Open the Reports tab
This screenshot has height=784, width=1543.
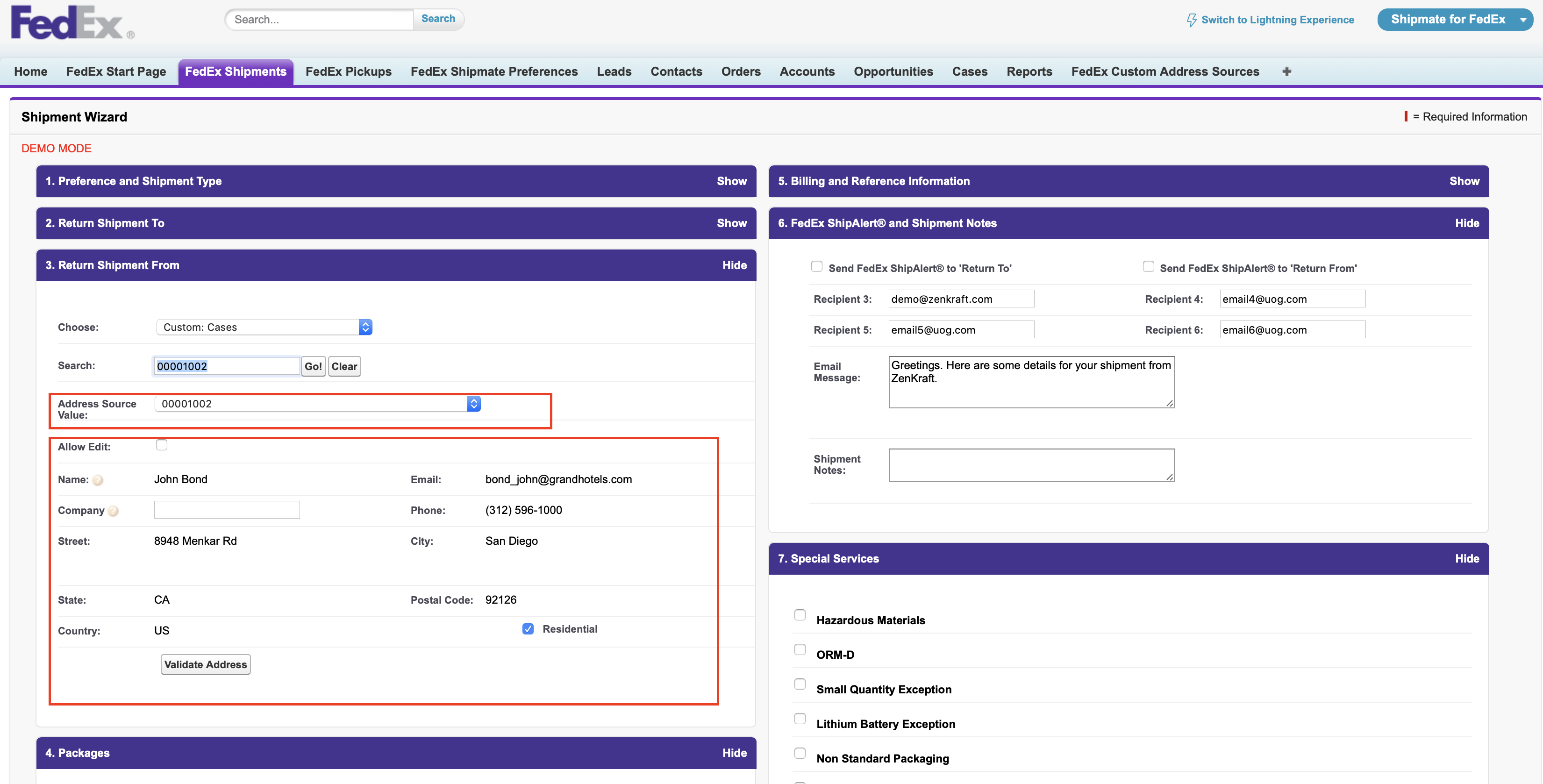[1029, 71]
